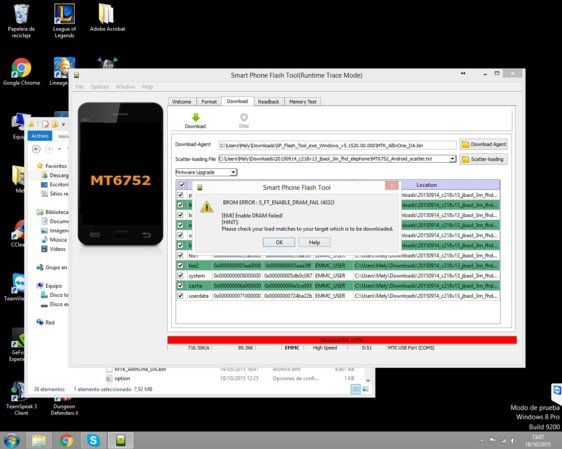Click the Location column header
This screenshot has height=449, width=562.
[427, 185]
